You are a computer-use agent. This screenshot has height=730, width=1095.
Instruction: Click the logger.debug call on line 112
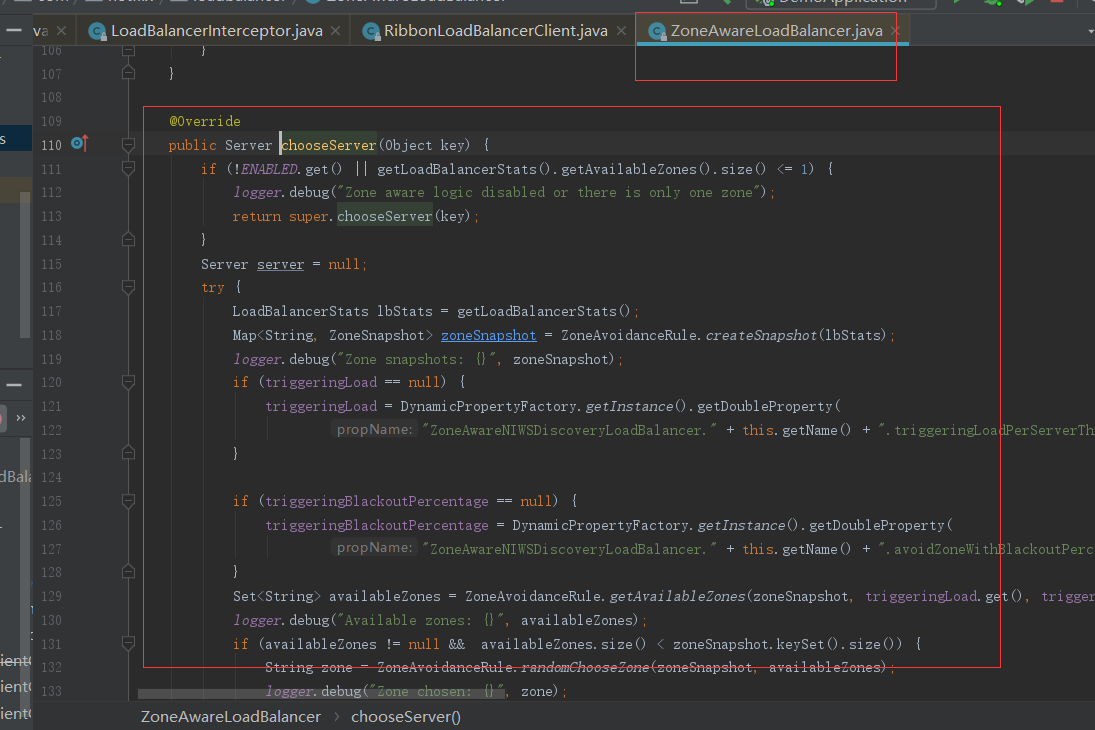pyautogui.click(x=281, y=193)
